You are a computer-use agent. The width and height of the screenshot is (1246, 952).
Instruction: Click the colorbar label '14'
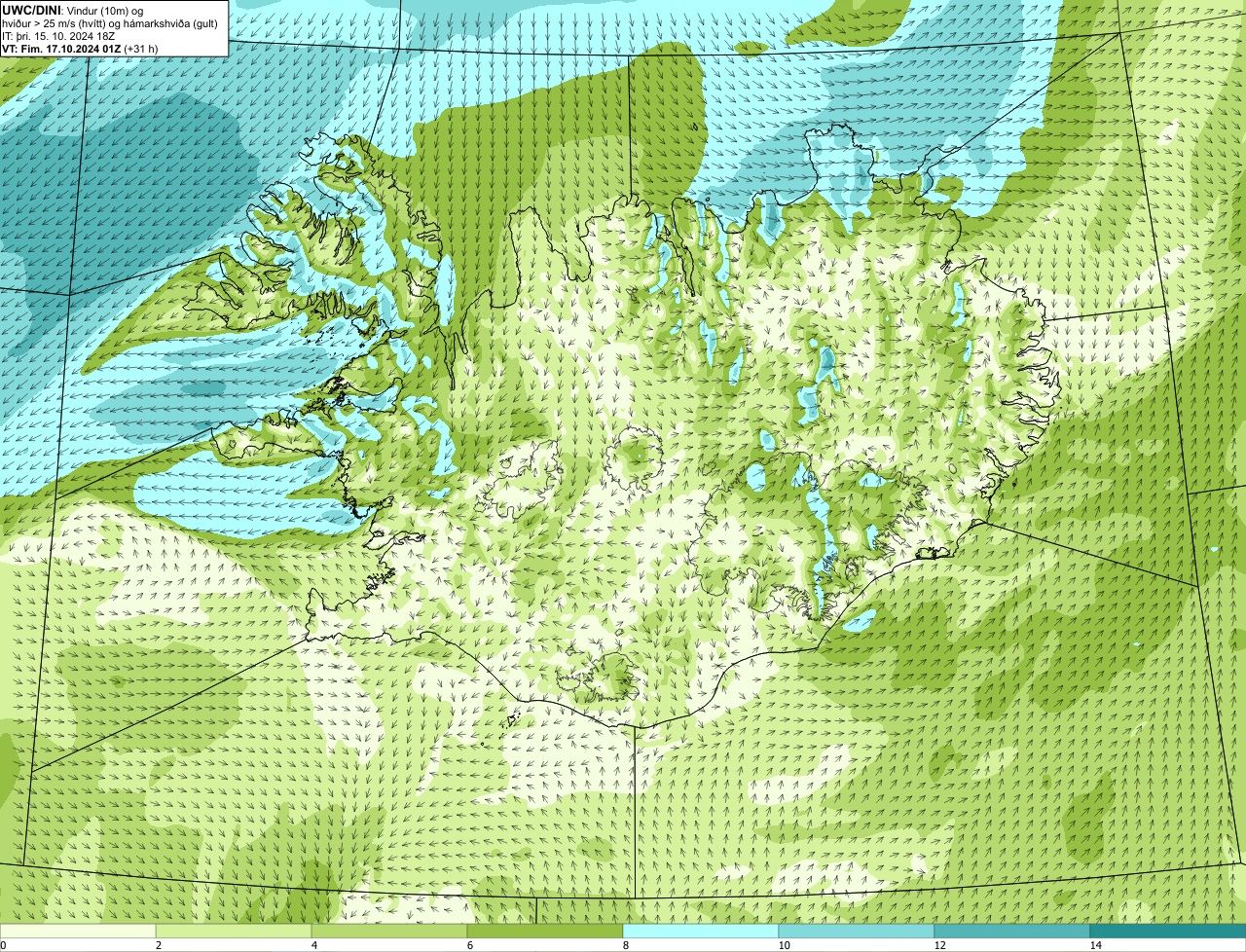(x=1095, y=945)
